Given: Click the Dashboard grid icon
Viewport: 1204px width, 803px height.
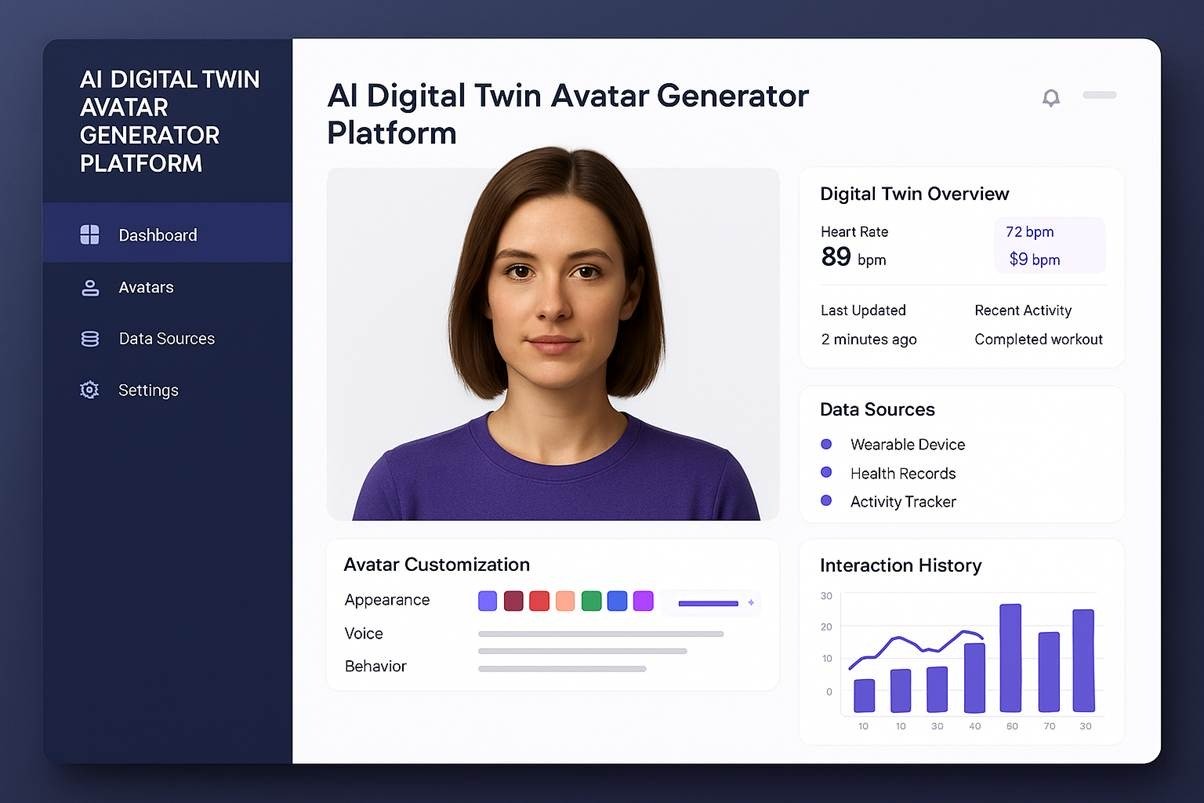Looking at the screenshot, I should [x=90, y=235].
